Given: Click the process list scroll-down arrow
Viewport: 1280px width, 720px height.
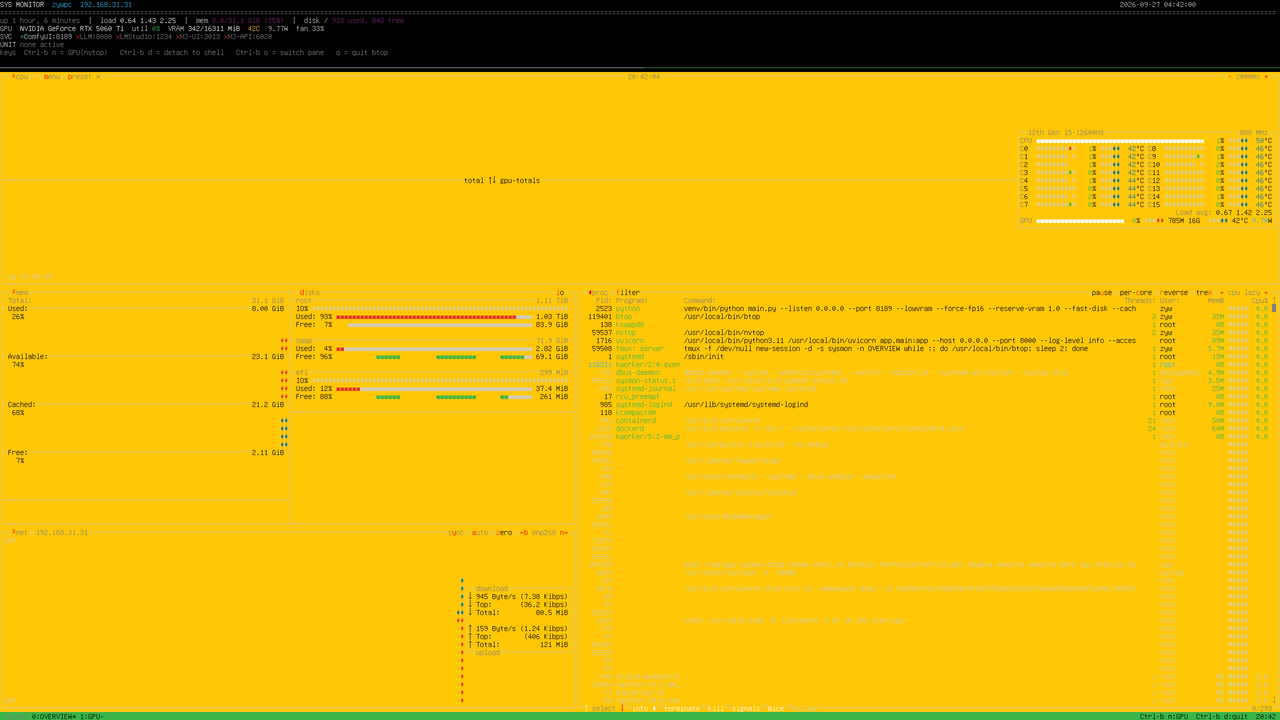Looking at the screenshot, I should click(1274, 701).
